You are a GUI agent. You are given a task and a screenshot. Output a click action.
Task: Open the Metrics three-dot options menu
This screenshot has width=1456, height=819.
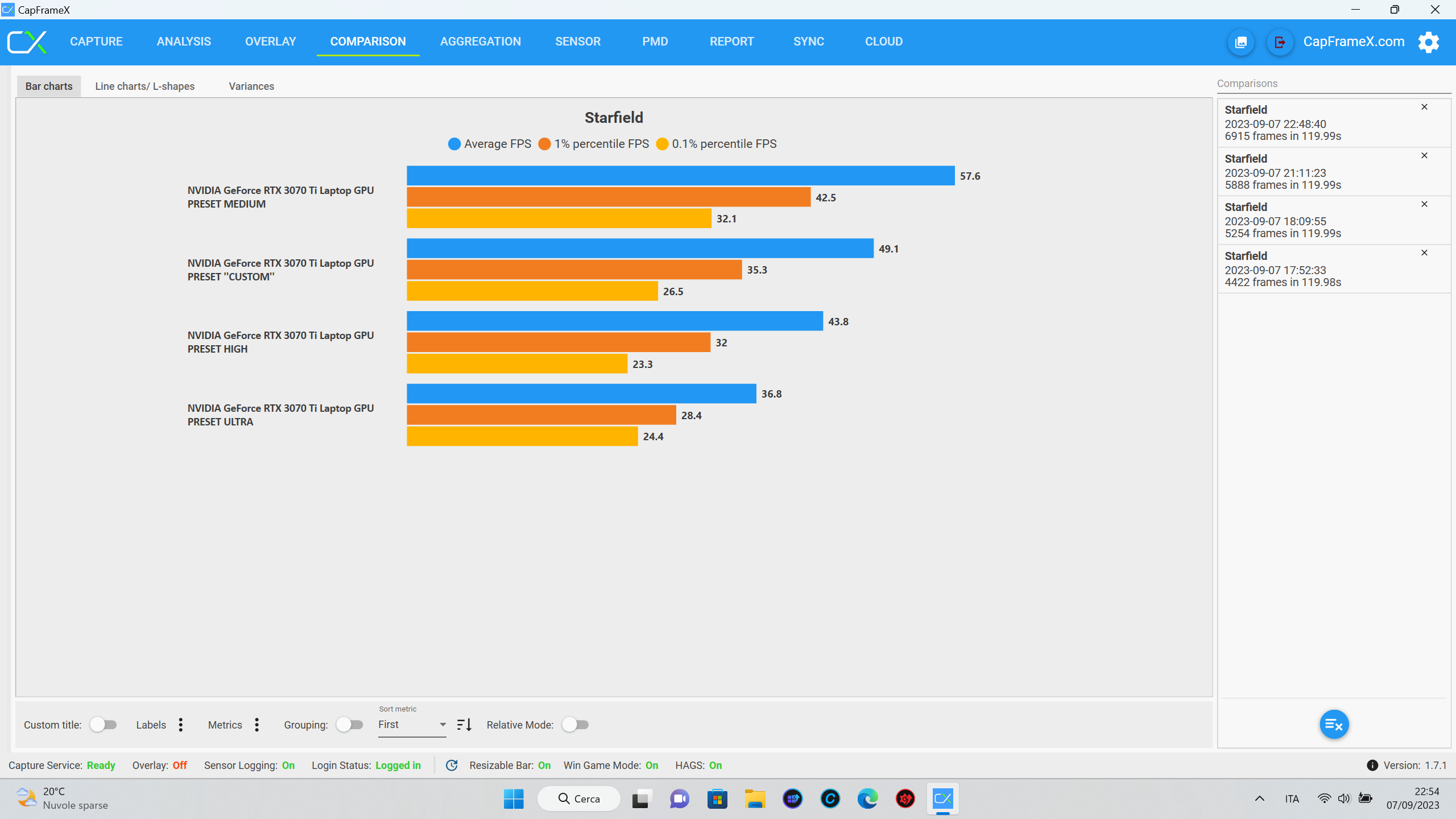point(257,725)
